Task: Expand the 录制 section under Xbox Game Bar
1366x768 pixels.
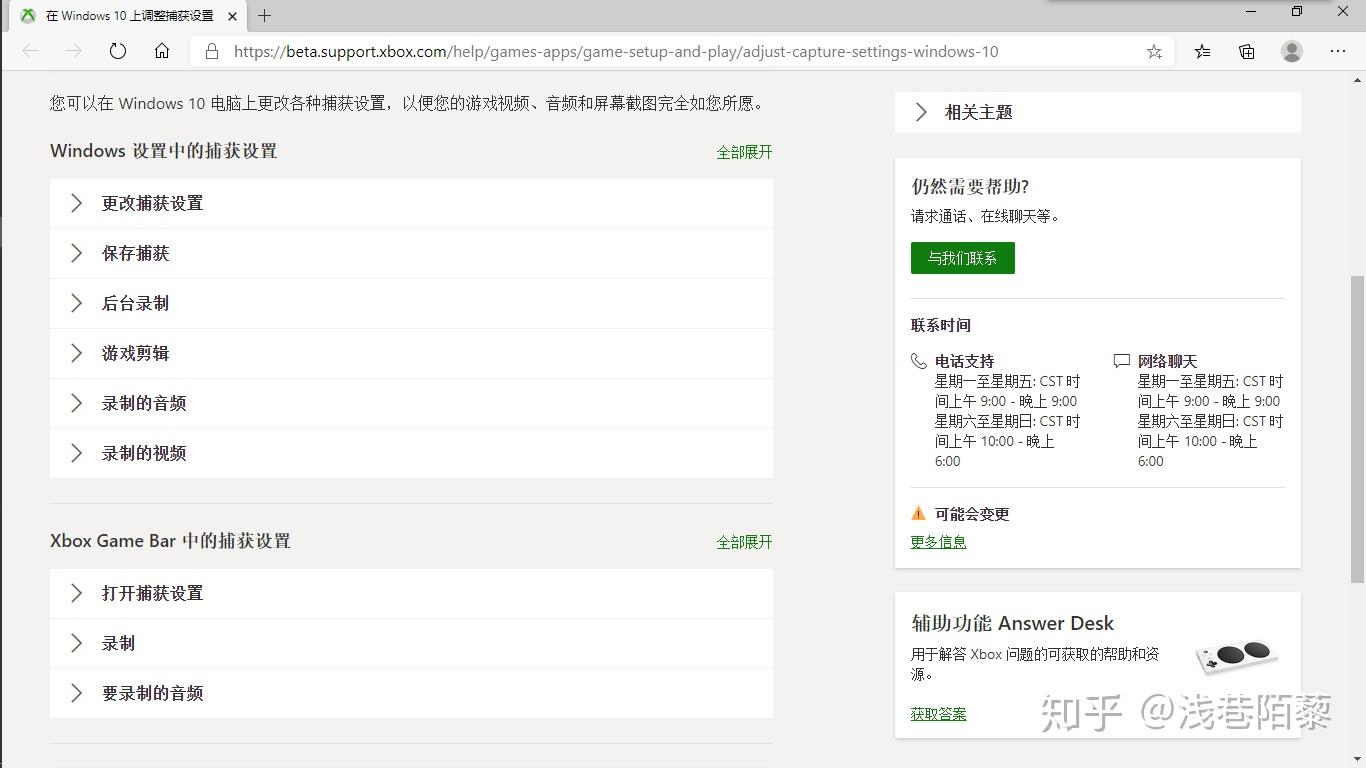Action: [x=411, y=643]
